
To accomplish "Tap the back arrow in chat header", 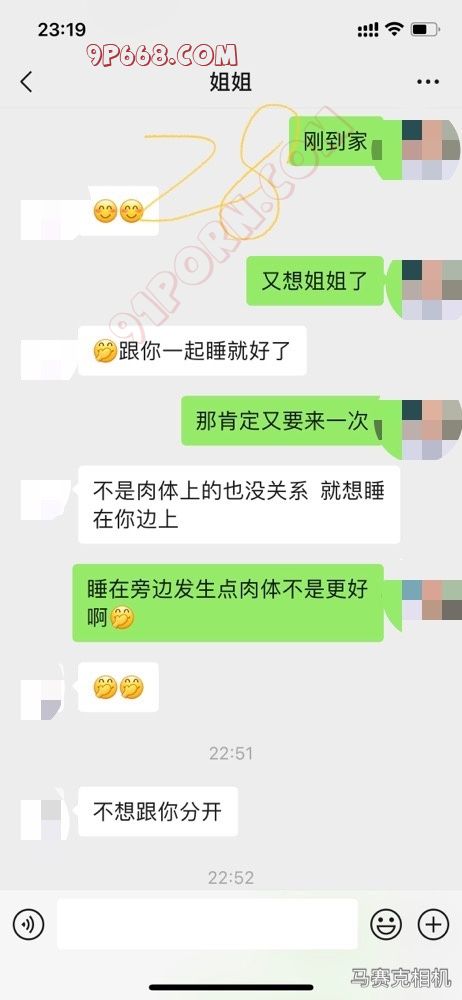I will coord(26,82).
